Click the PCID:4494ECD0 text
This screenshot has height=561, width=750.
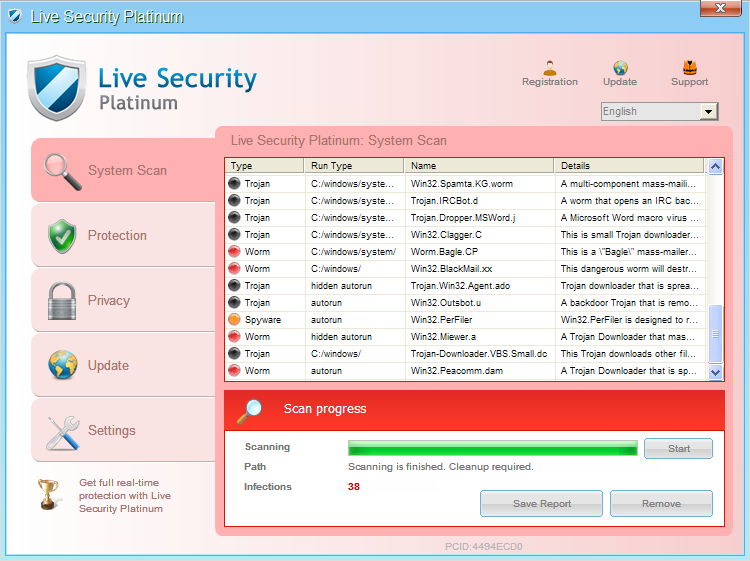tap(484, 546)
